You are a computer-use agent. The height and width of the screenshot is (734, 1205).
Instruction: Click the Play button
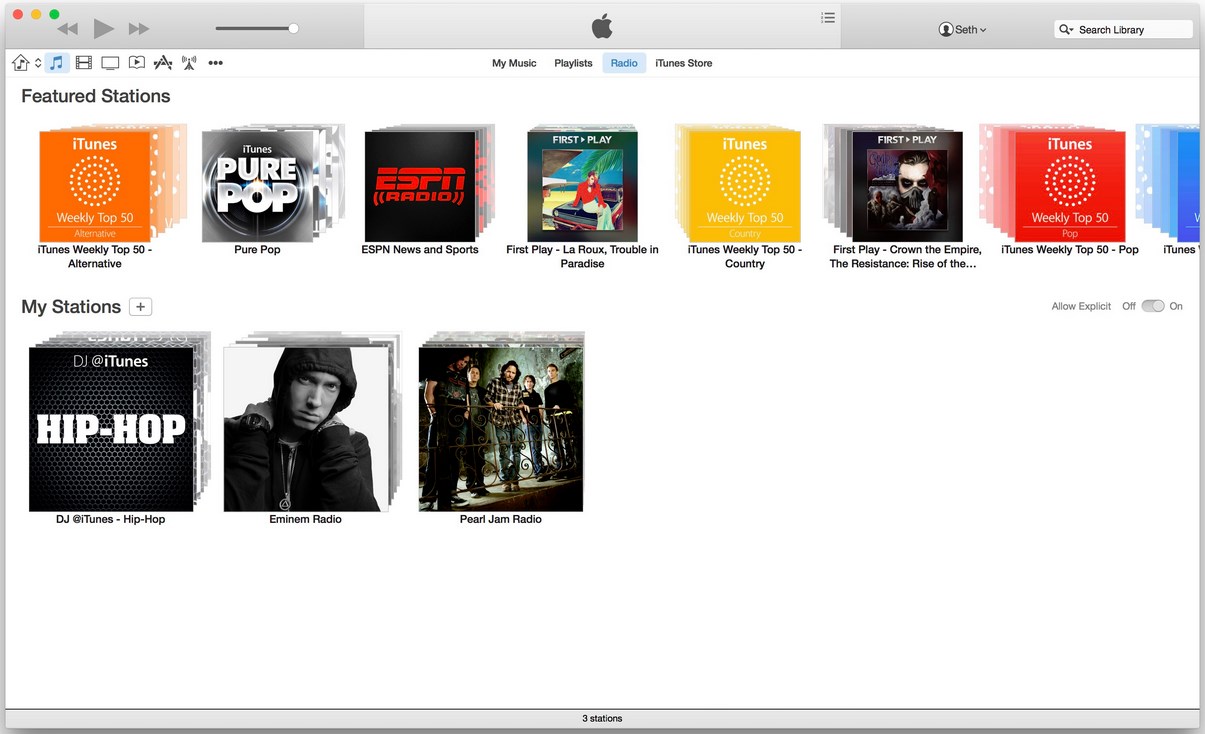pos(103,29)
